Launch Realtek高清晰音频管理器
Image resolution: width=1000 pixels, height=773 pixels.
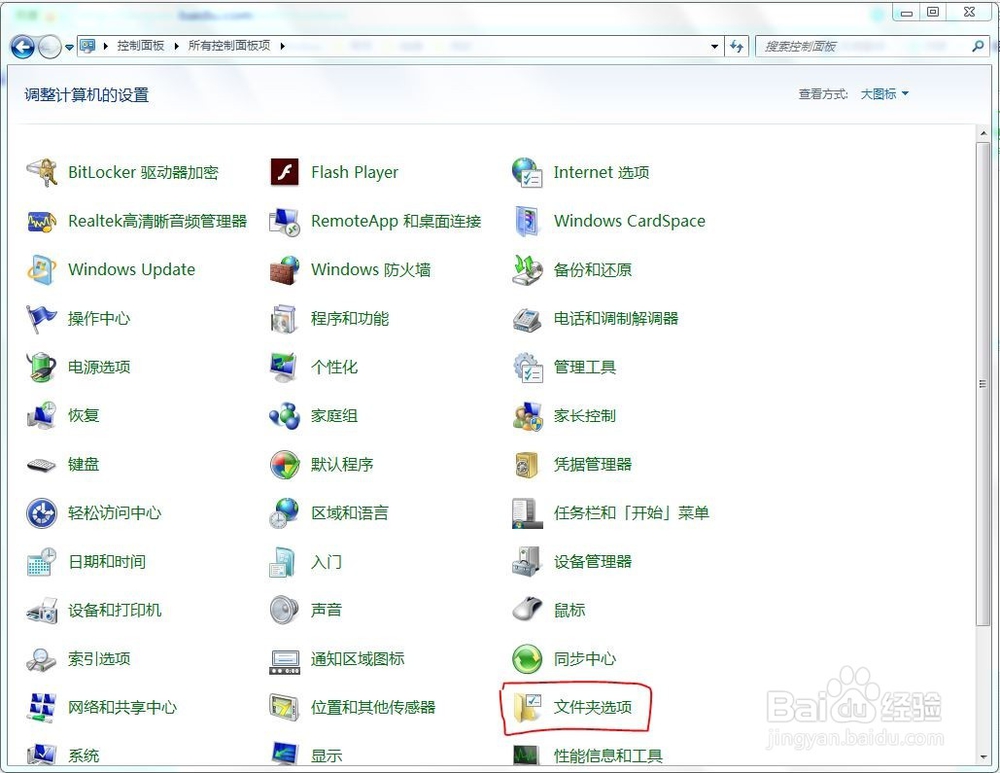(x=158, y=221)
